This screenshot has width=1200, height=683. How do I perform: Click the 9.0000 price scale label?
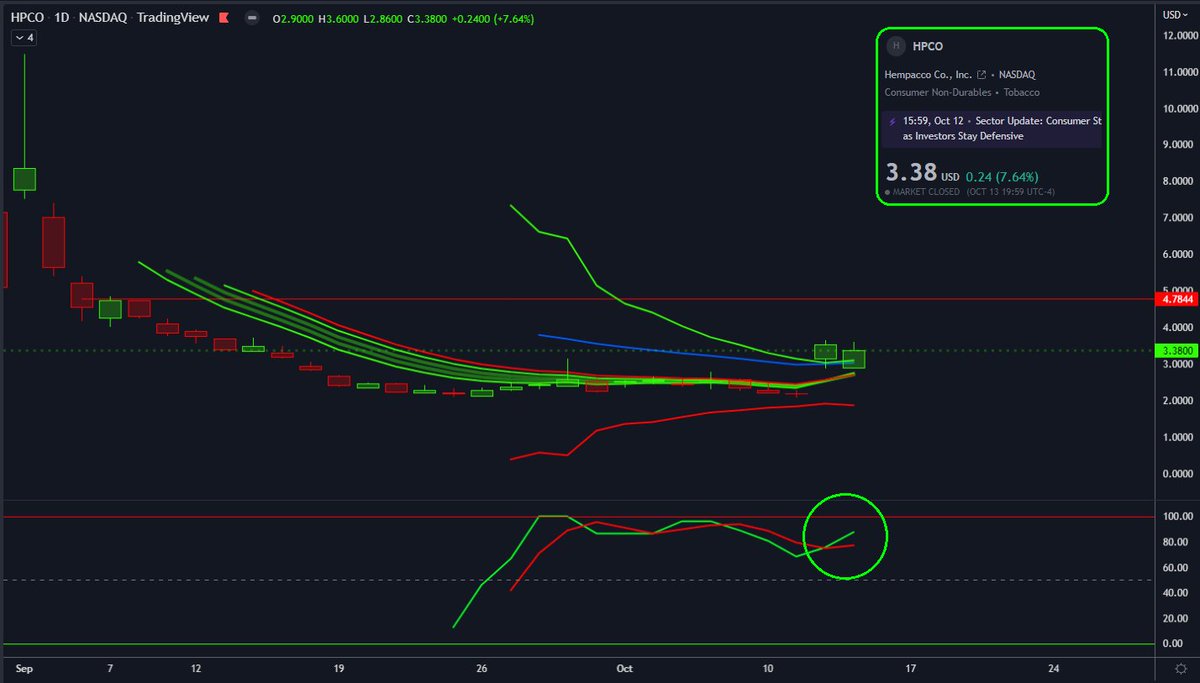coord(1179,146)
